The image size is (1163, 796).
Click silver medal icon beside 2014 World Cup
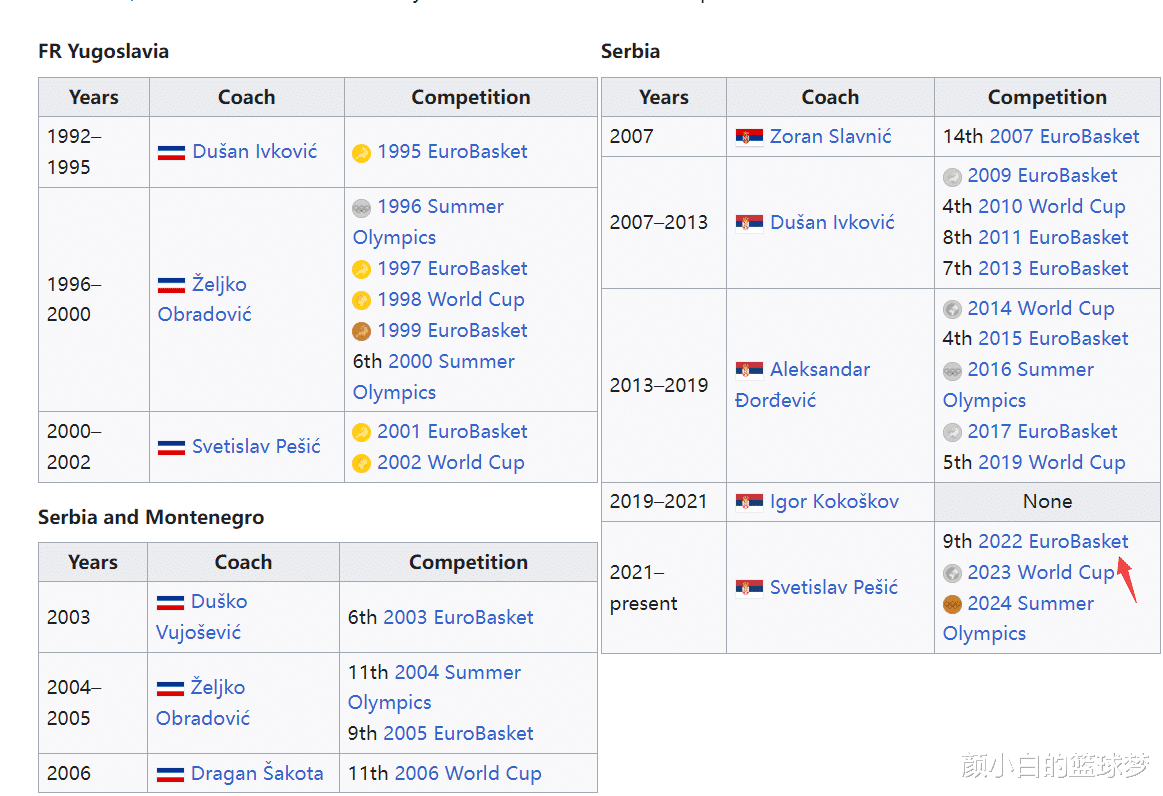pyautogui.click(x=952, y=309)
